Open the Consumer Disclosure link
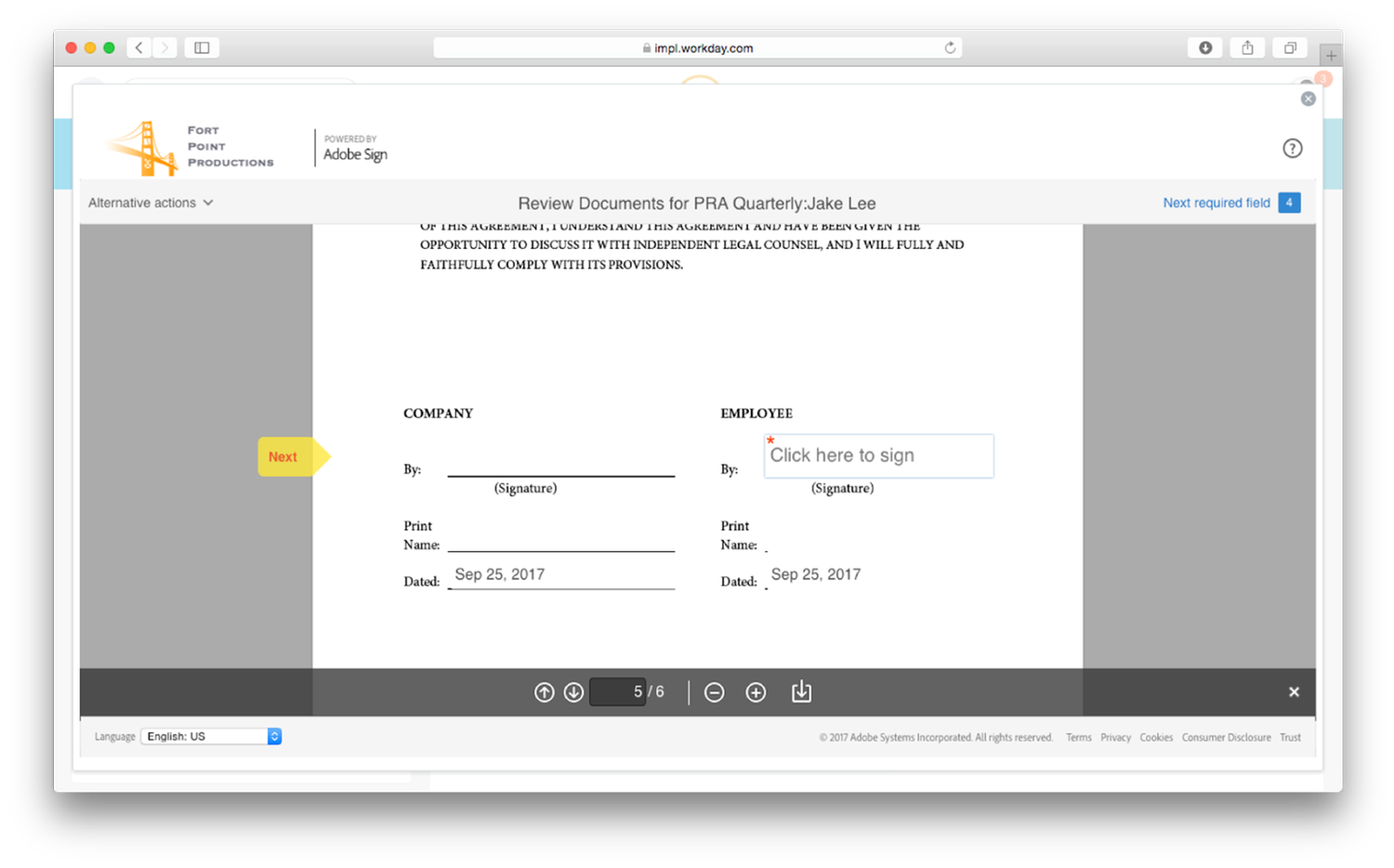 pos(1226,737)
